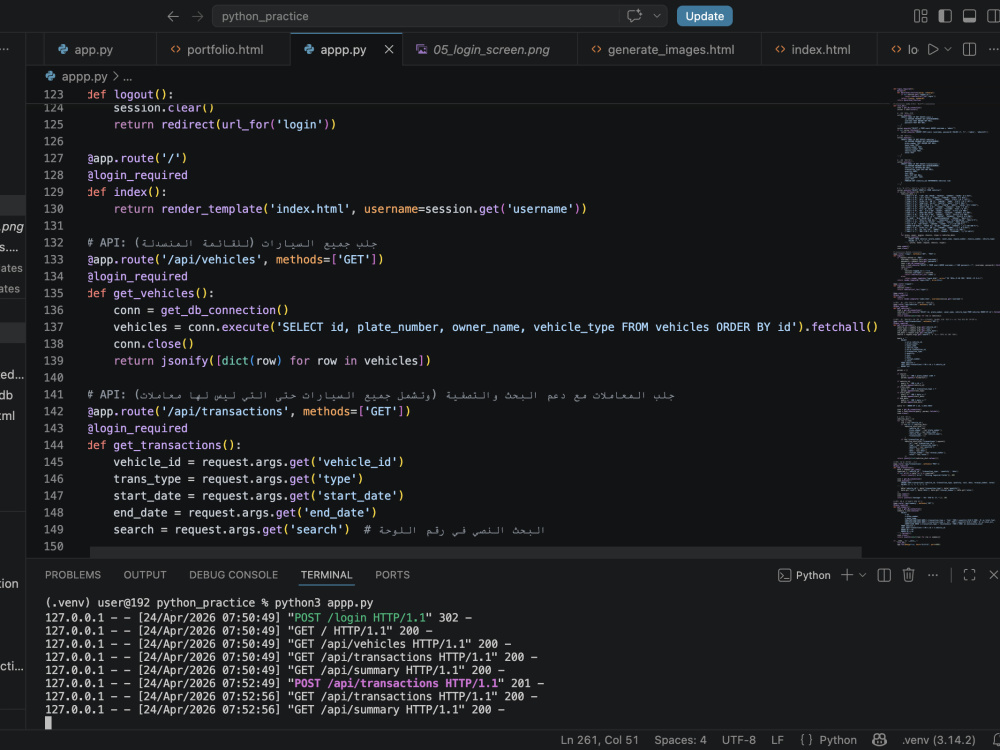
Task: Open the Copilot chat icon in title bar
Action: tap(634, 16)
